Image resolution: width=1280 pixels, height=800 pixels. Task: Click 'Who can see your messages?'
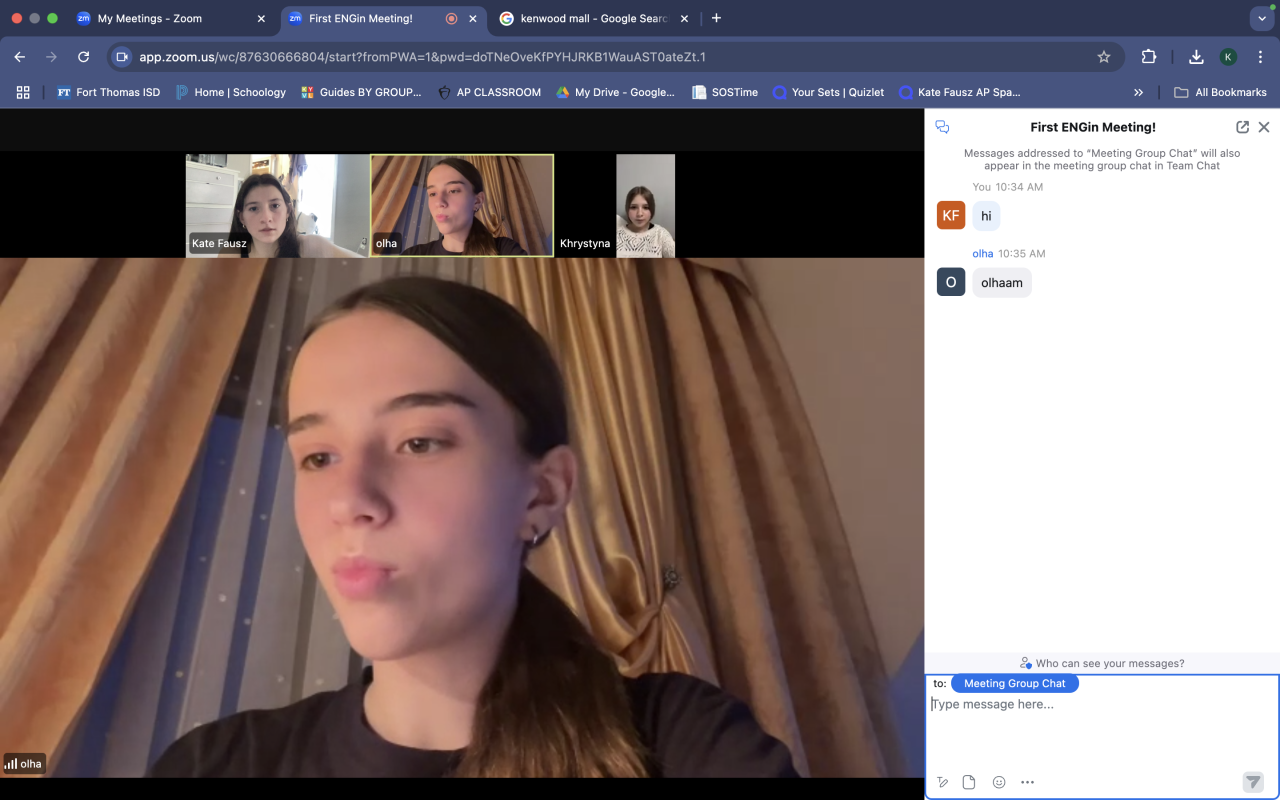(1102, 663)
